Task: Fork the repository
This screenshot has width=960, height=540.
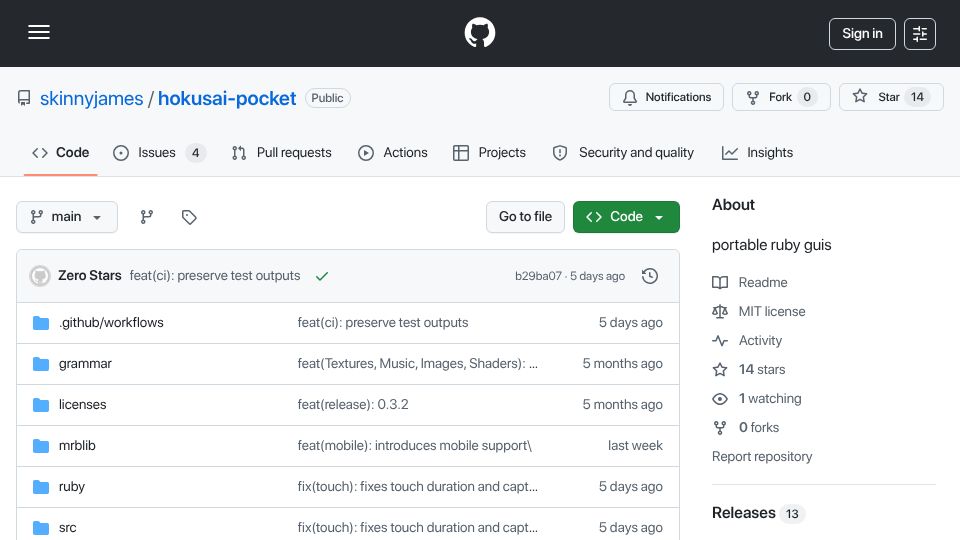Action: (781, 97)
